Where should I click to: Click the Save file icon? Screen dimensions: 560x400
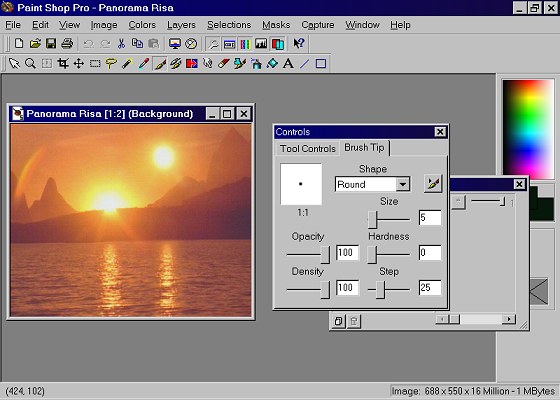coord(51,44)
